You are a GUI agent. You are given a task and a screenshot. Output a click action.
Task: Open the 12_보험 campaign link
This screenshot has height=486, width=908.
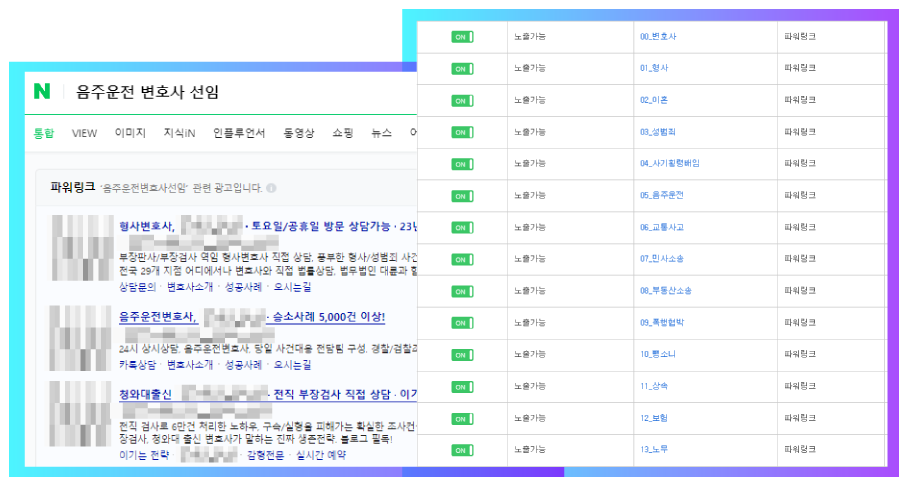click(654, 418)
